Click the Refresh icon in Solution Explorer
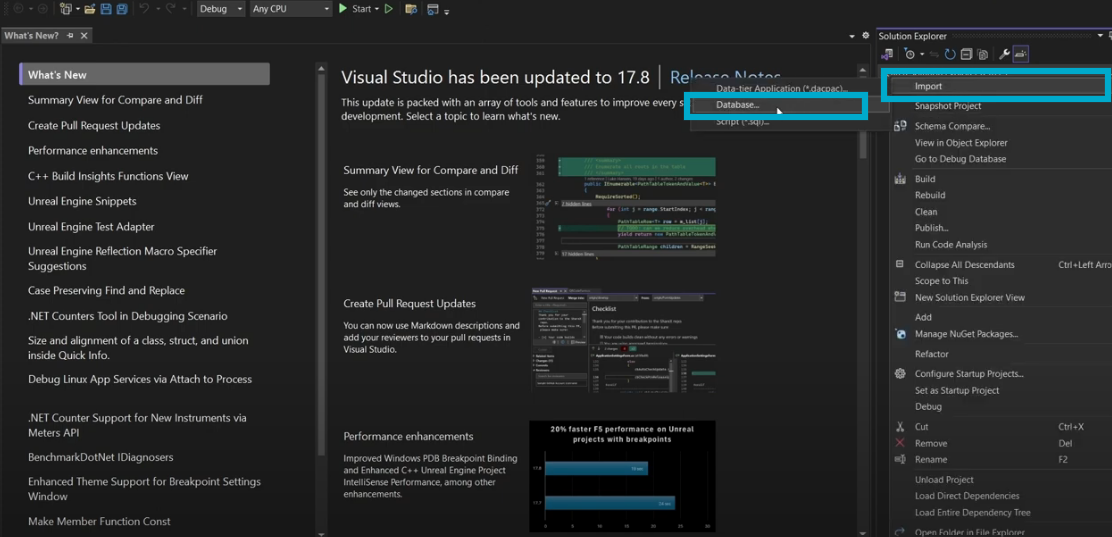Image resolution: width=1112 pixels, height=537 pixels. coord(950,54)
